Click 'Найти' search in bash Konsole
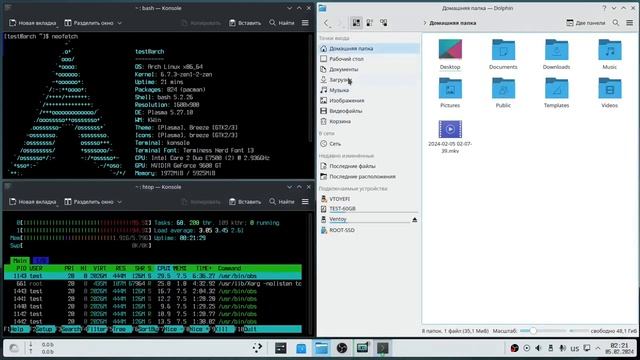This screenshot has height=360, width=640. (x=282, y=23)
